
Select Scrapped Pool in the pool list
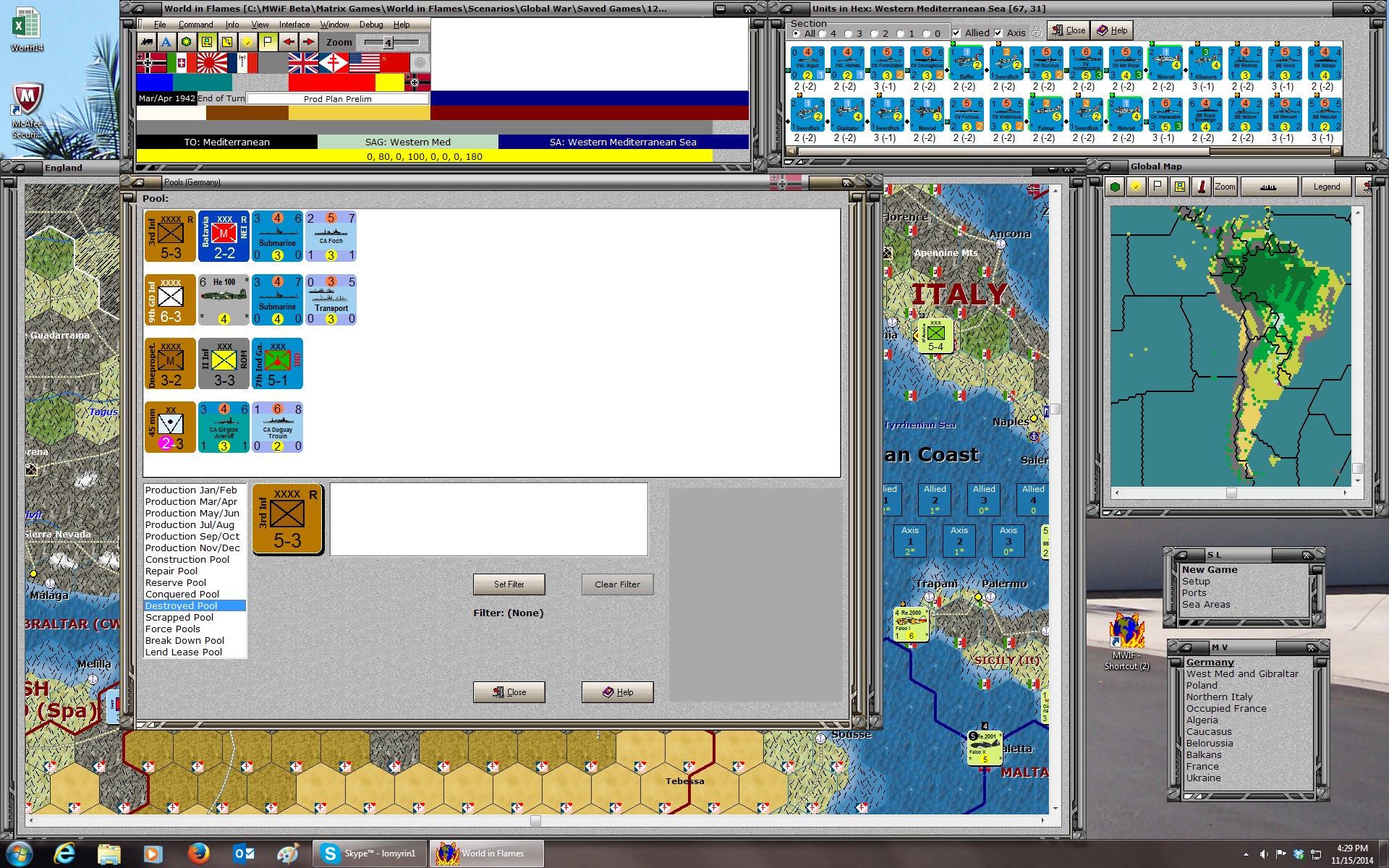click(x=179, y=617)
